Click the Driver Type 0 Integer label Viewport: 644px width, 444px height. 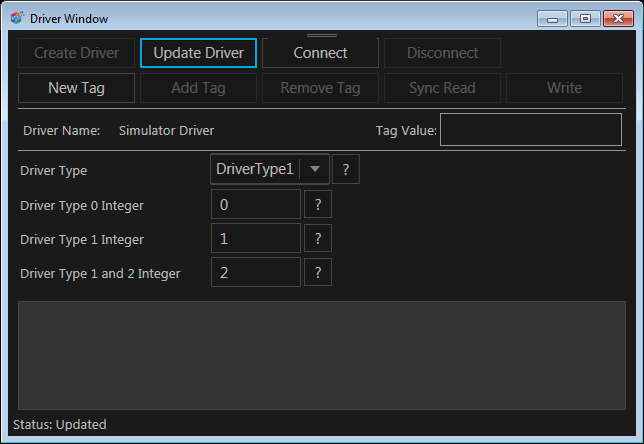(x=82, y=205)
